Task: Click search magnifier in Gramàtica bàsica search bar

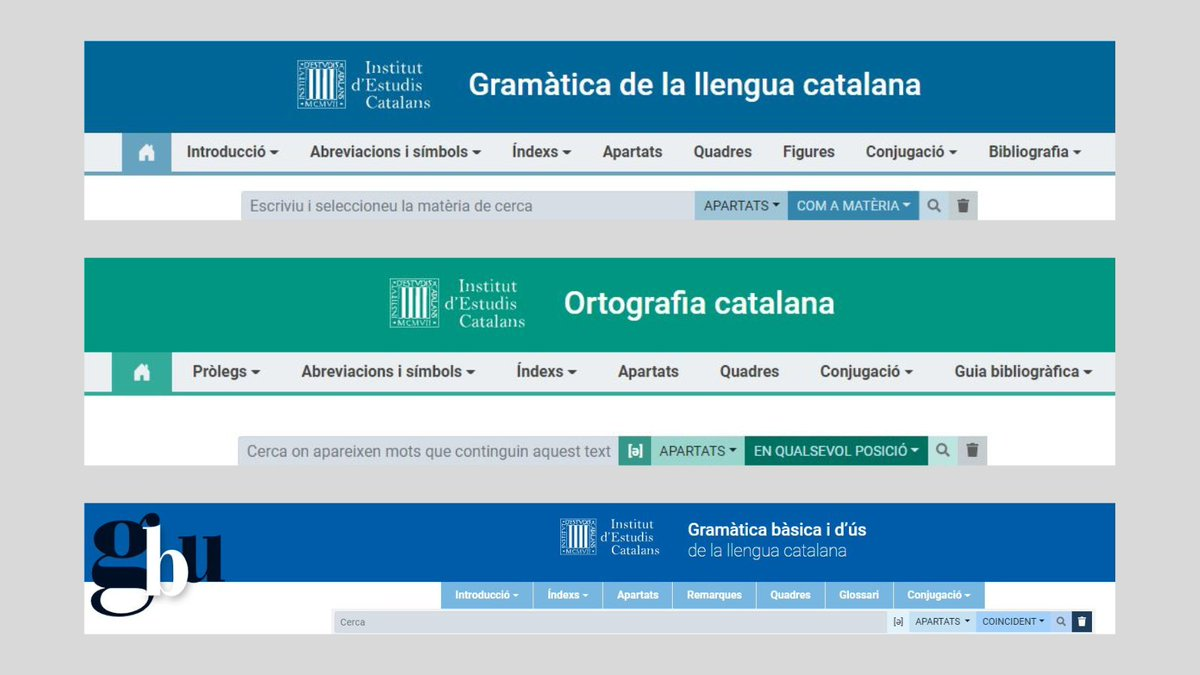Action: click(1061, 622)
